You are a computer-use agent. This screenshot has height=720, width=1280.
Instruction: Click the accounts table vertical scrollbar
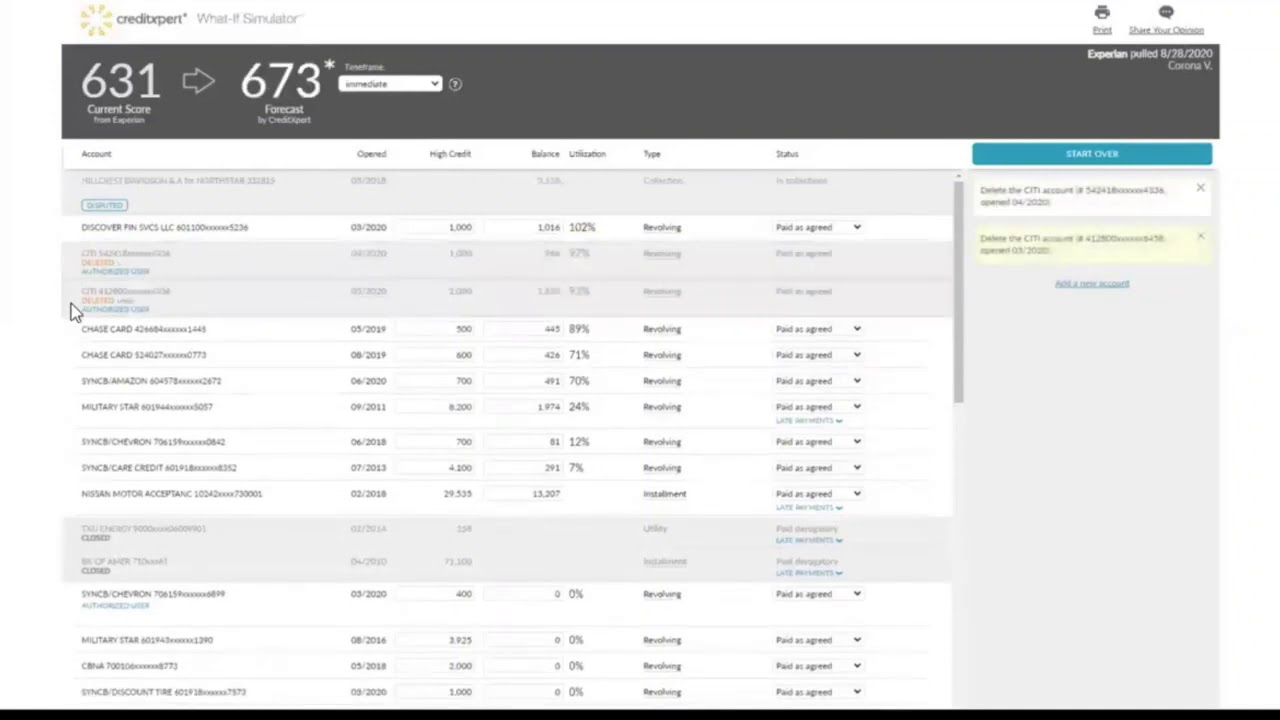click(x=958, y=294)
